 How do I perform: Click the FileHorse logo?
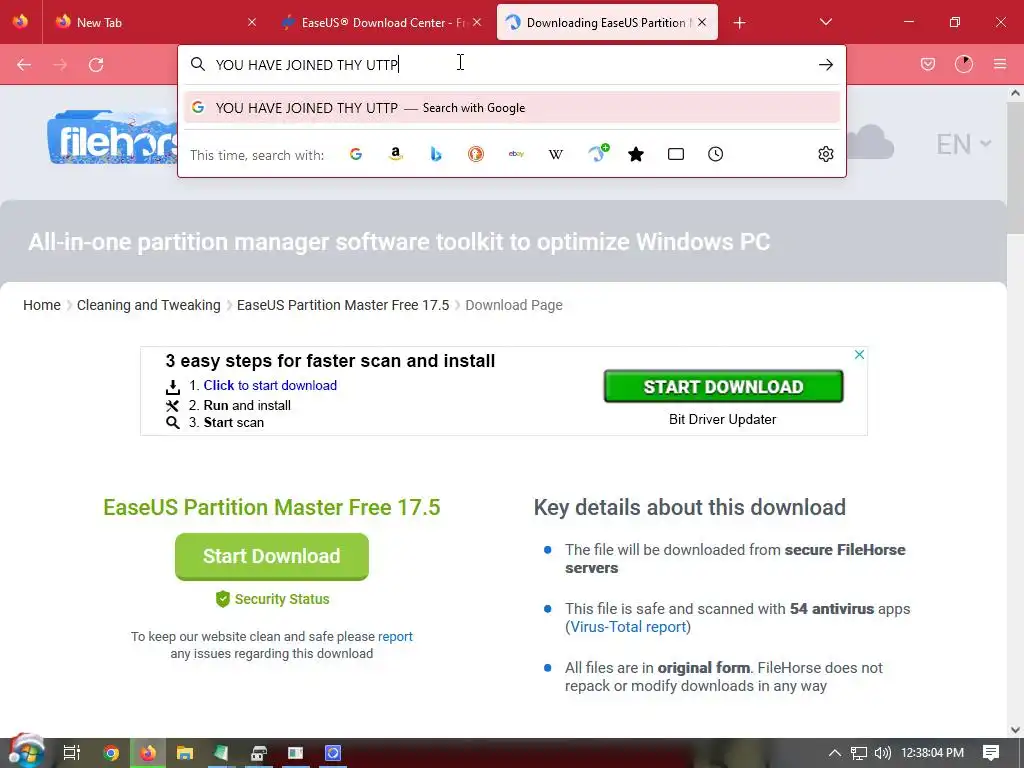pos(112,138)
